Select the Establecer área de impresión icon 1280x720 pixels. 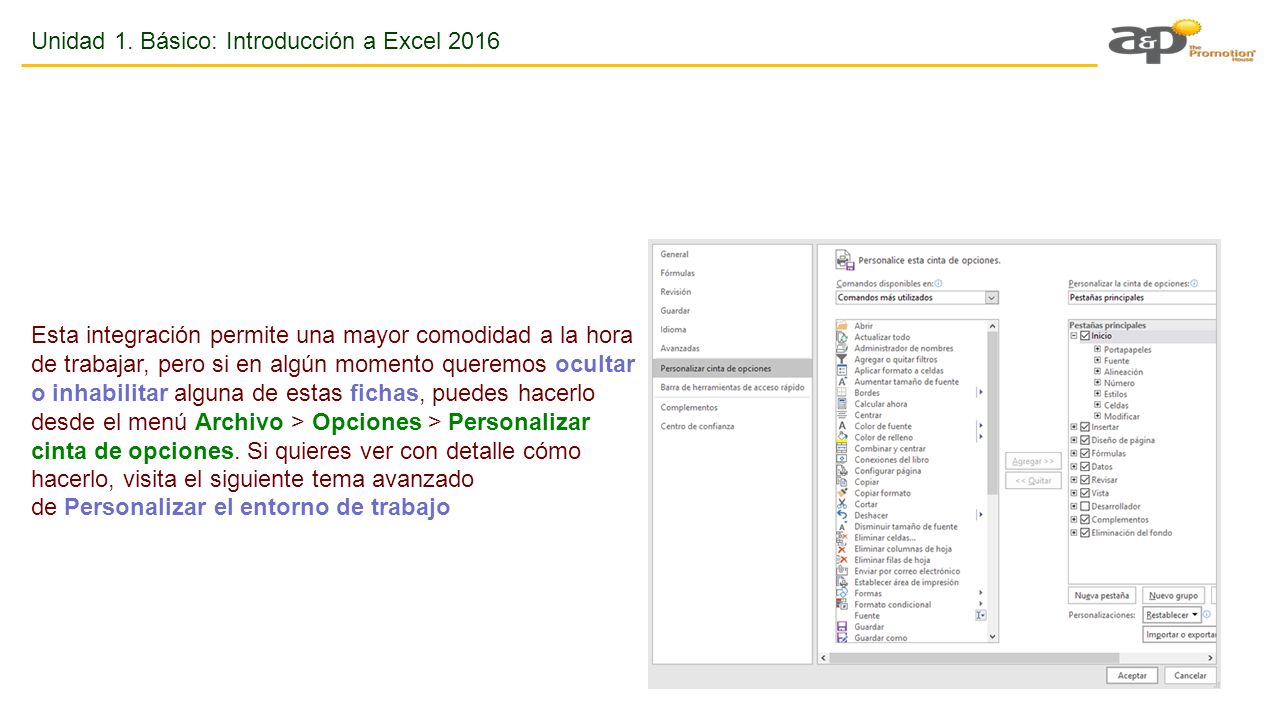click(x=842, y=582)
